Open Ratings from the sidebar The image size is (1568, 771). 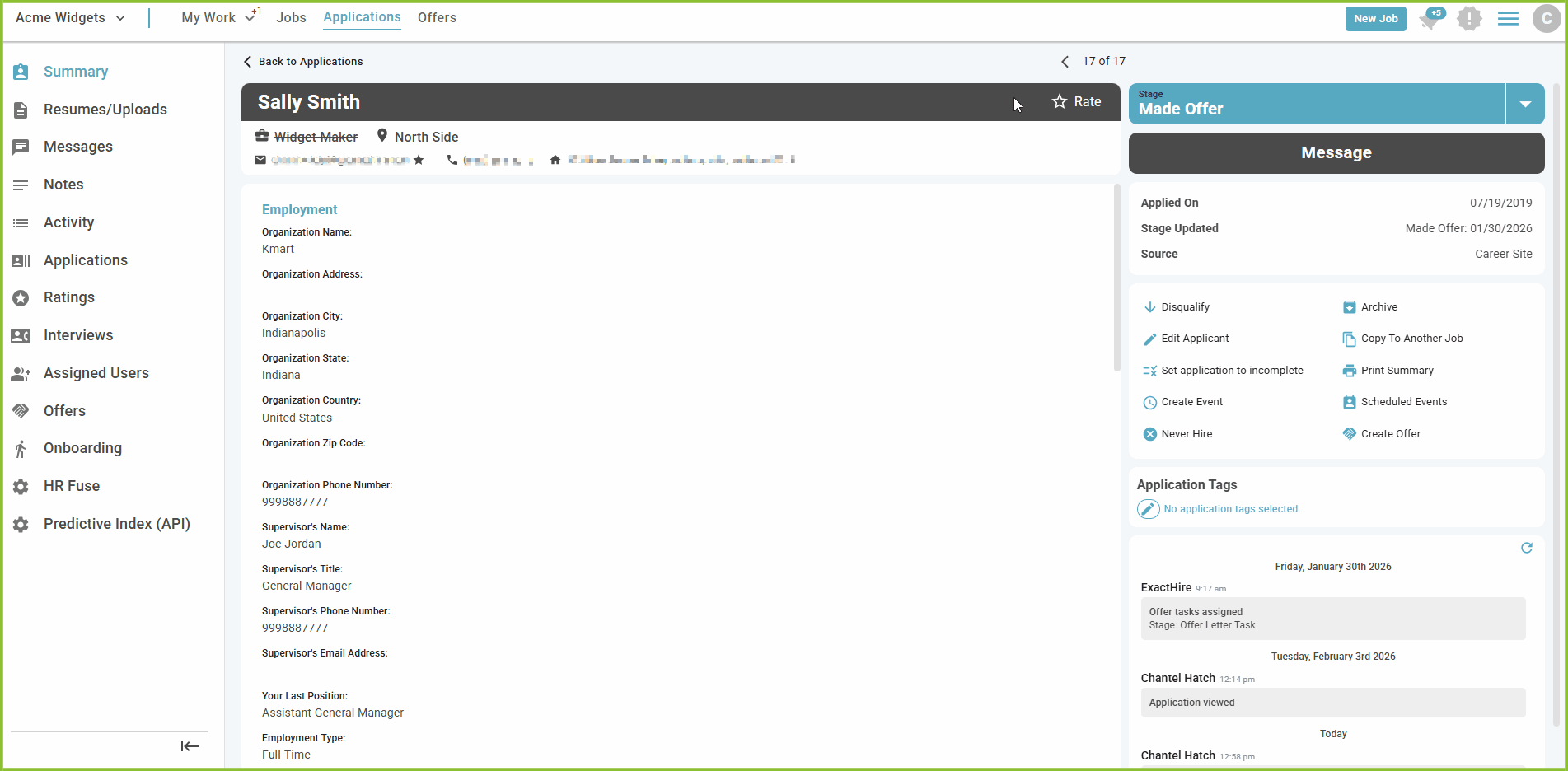coord(68,297)
